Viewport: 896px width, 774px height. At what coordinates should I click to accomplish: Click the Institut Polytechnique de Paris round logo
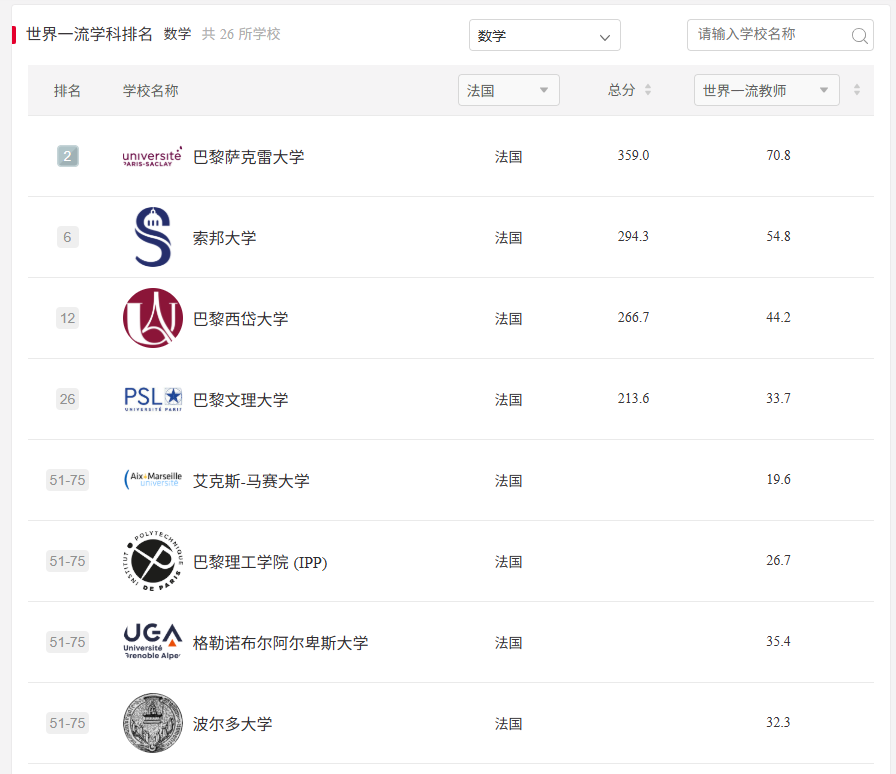pyautogui.click(x=152, y=561)
